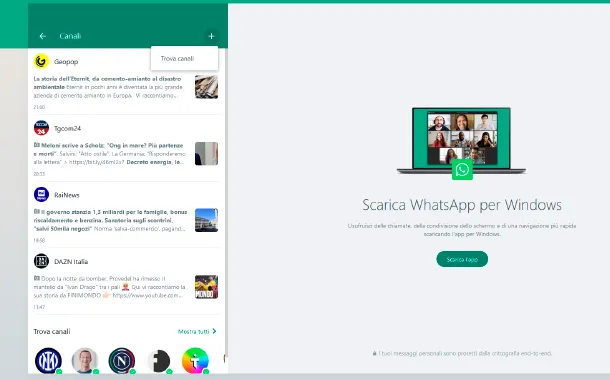This screenshot has width=610, height=380.
Task: Open the RaiNews channel name
Action: click(67, 195)
